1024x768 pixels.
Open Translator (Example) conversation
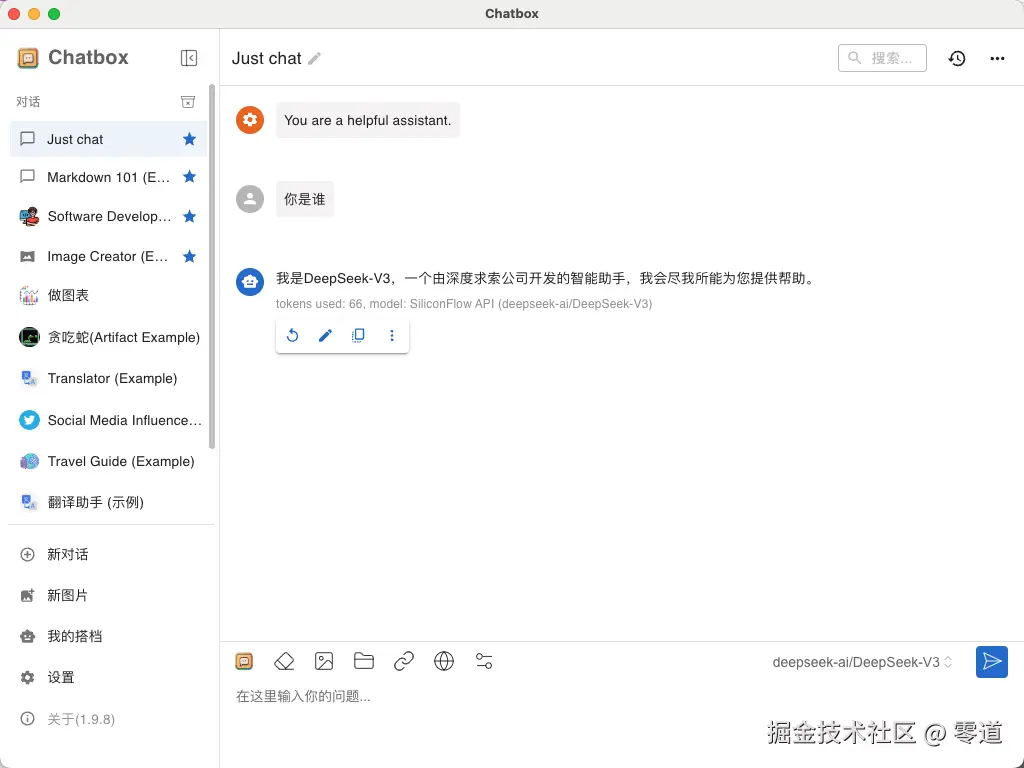click(108, 379)
